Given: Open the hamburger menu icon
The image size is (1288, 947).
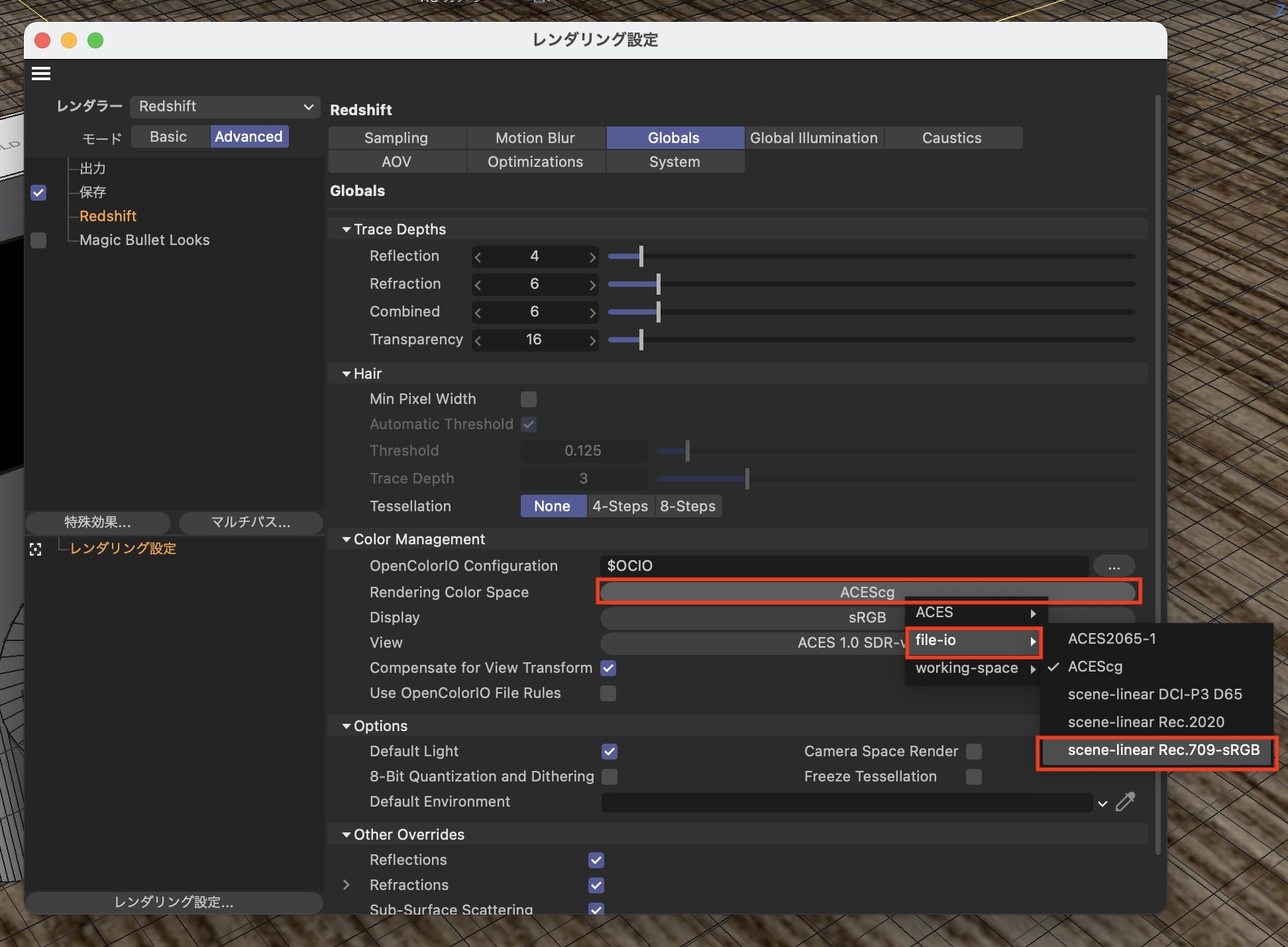Looking at the screenshot, I should pos(41,74).
